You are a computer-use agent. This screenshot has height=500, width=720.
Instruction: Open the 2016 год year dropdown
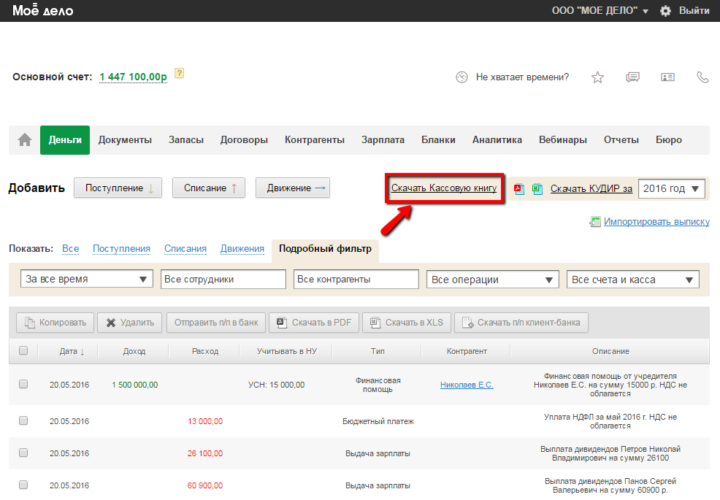coord(672,188)
